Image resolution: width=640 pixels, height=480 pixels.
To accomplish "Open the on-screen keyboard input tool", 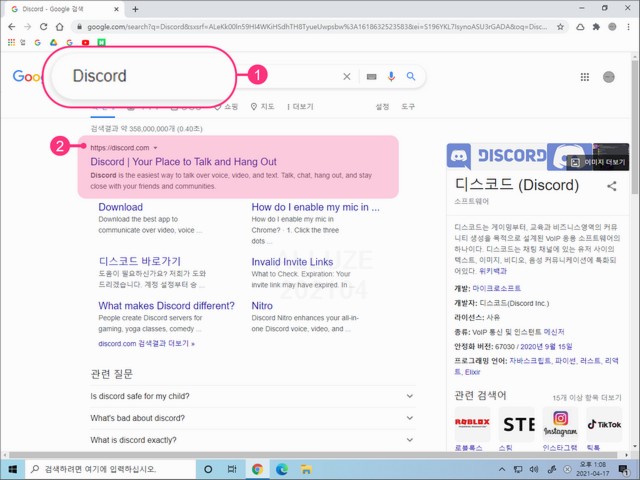I will tap(371, 76).
